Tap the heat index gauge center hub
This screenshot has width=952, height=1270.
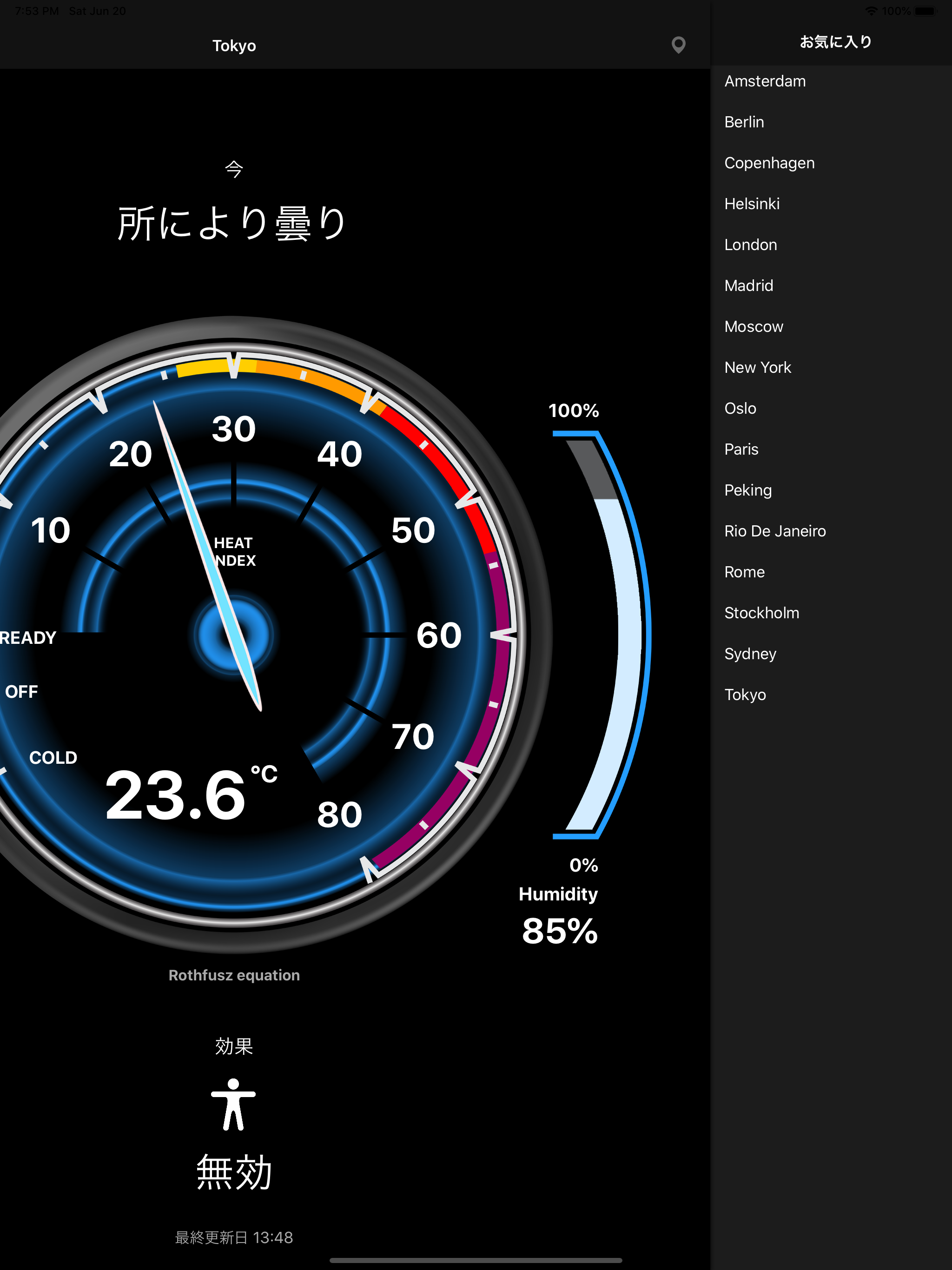233,635
